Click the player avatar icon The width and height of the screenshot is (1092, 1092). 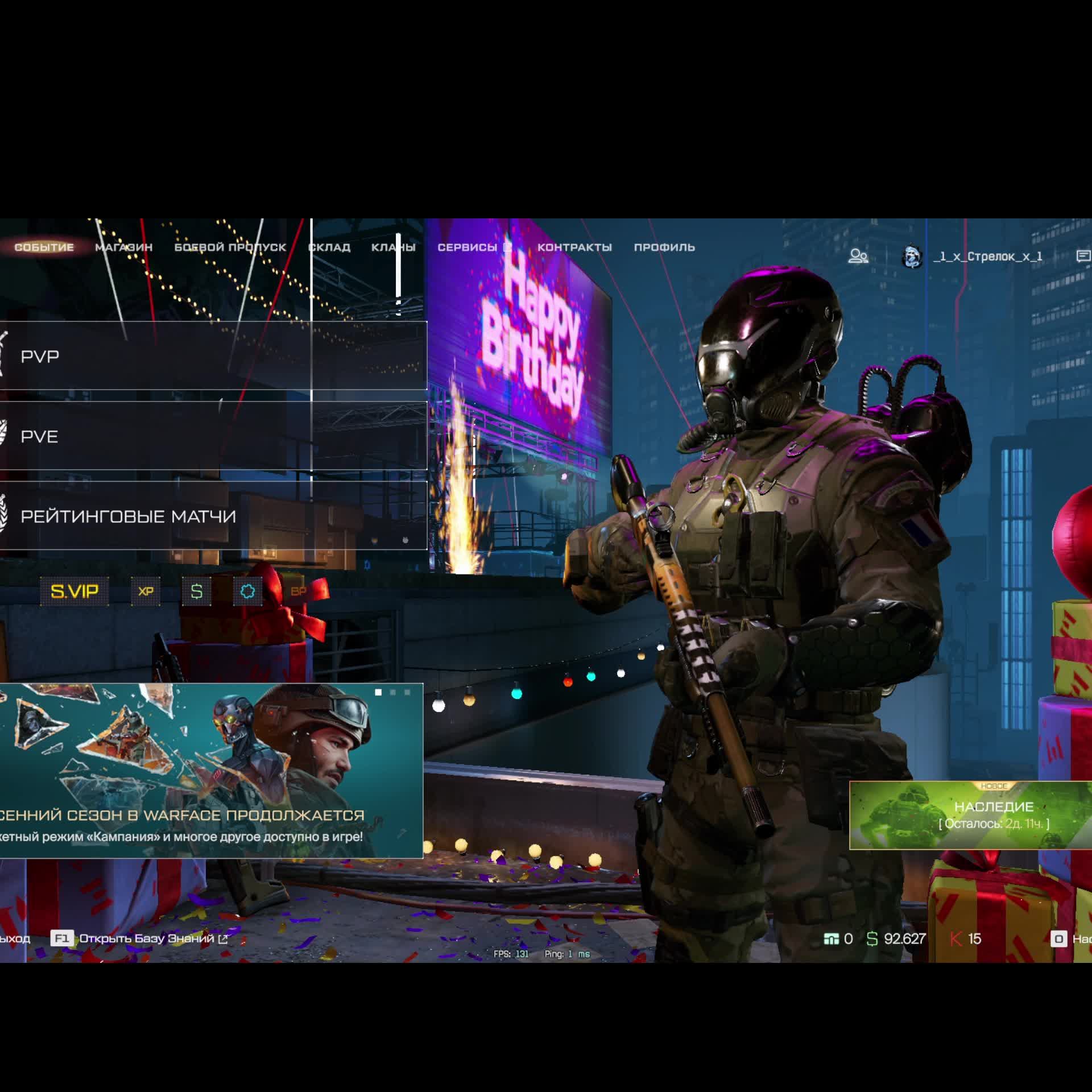(912, 257)
